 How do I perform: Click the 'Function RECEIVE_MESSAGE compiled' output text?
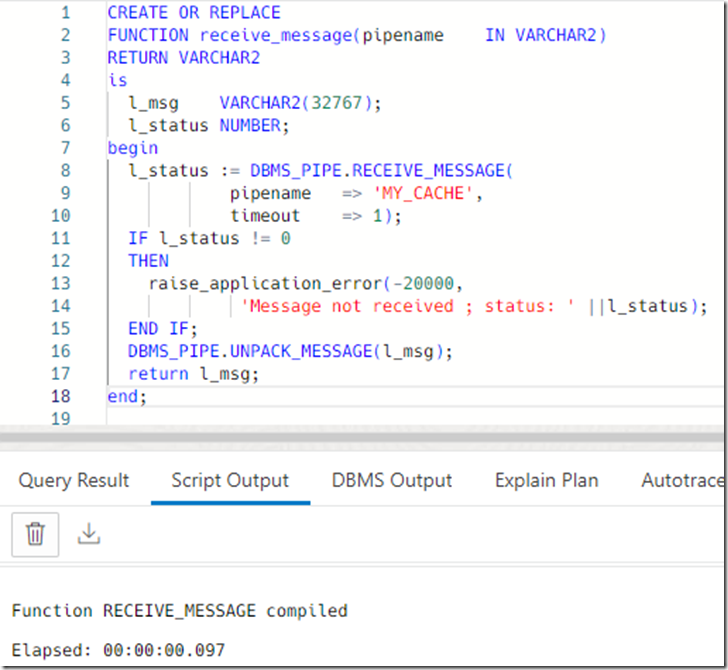tap(179, 610)
